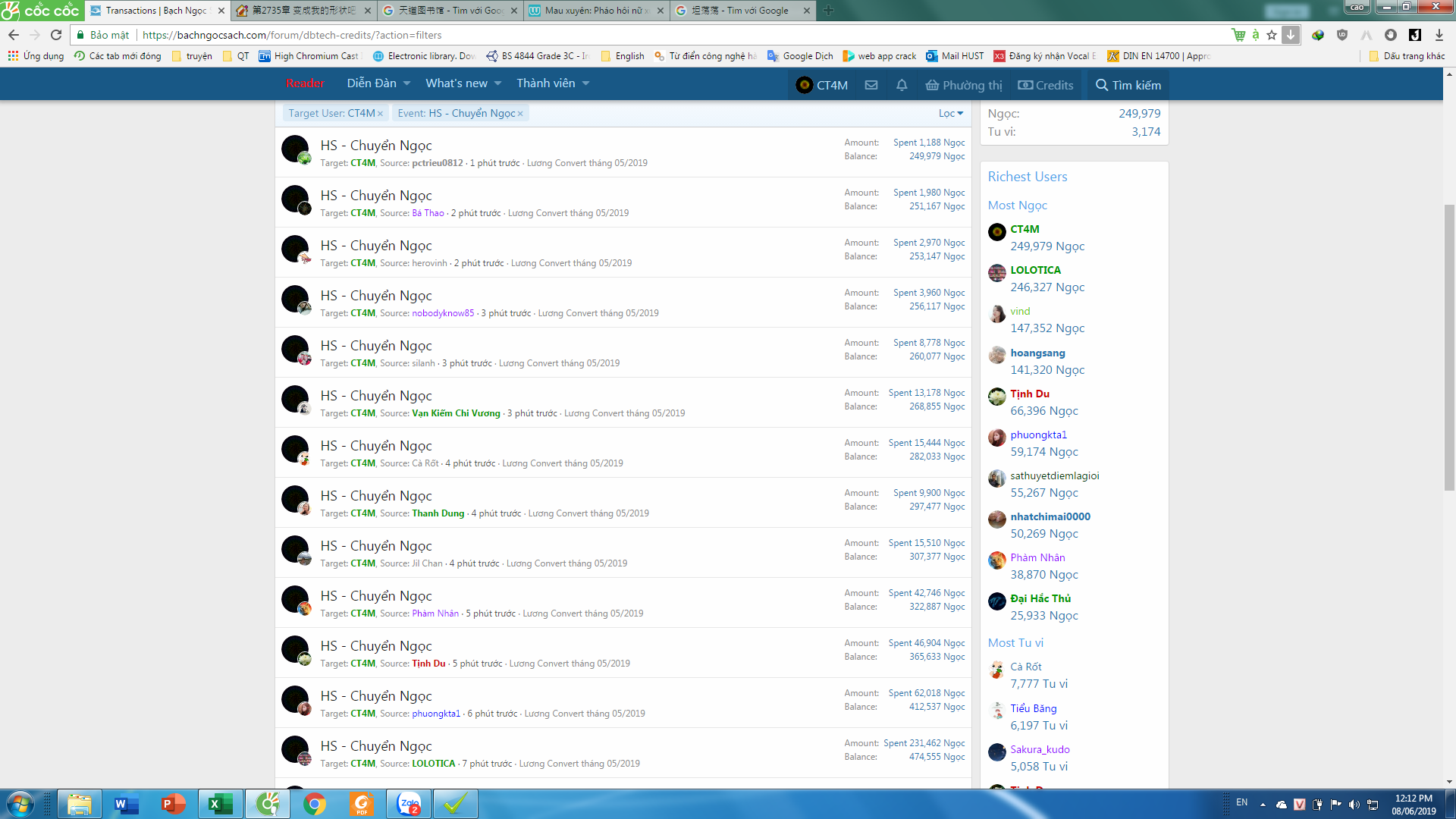Open the inbox envelope icon
The height and width of the screenshot is (819, 1456).
(x=871, y=85)
